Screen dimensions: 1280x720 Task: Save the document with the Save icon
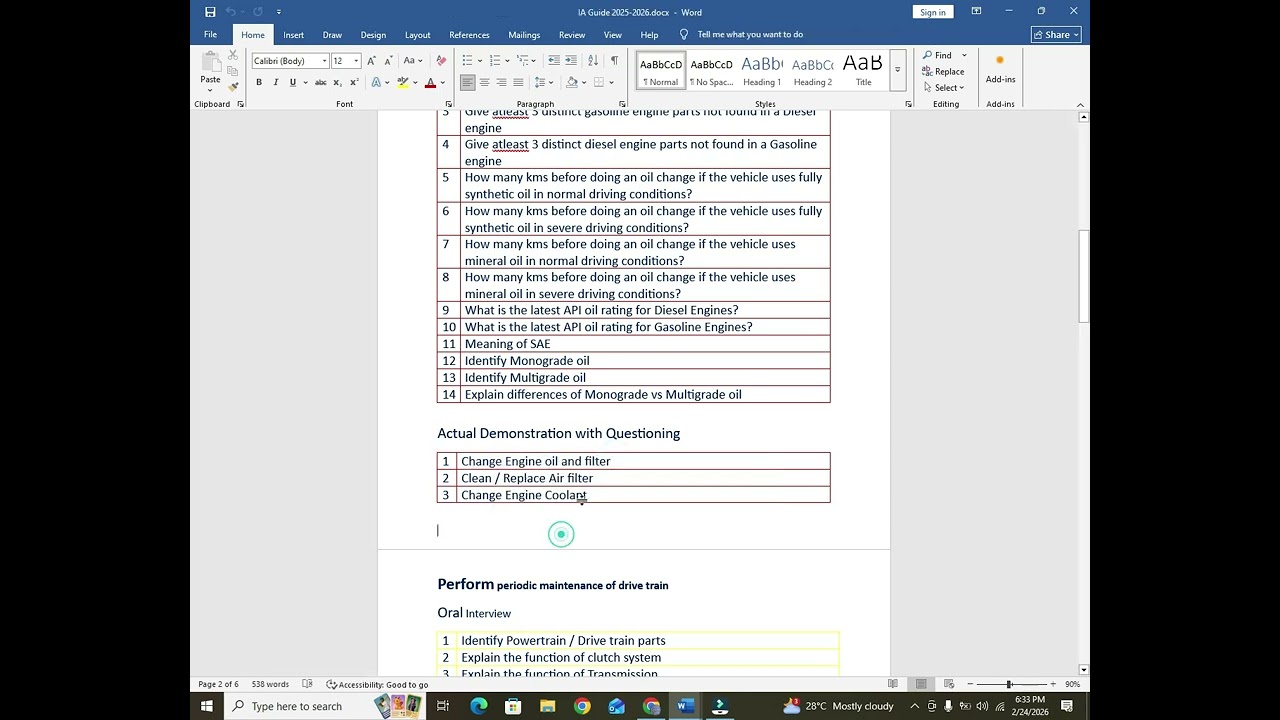[210, 12]
